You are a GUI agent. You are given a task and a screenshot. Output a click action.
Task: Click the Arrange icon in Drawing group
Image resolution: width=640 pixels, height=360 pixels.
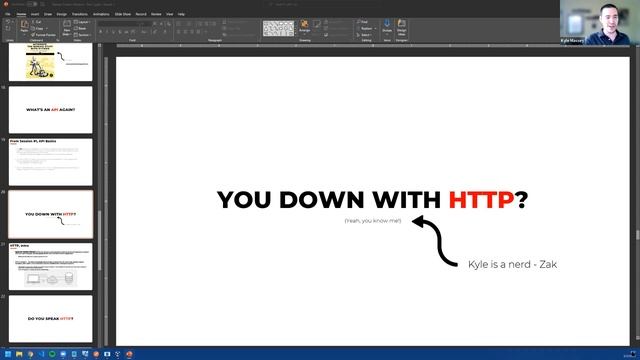click(304, 26)
